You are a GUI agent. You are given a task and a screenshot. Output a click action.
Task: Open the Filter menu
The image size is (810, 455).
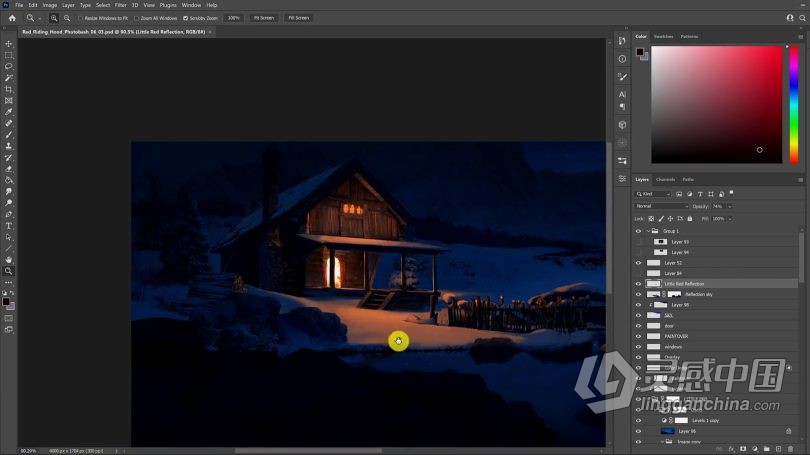point(120,5)
